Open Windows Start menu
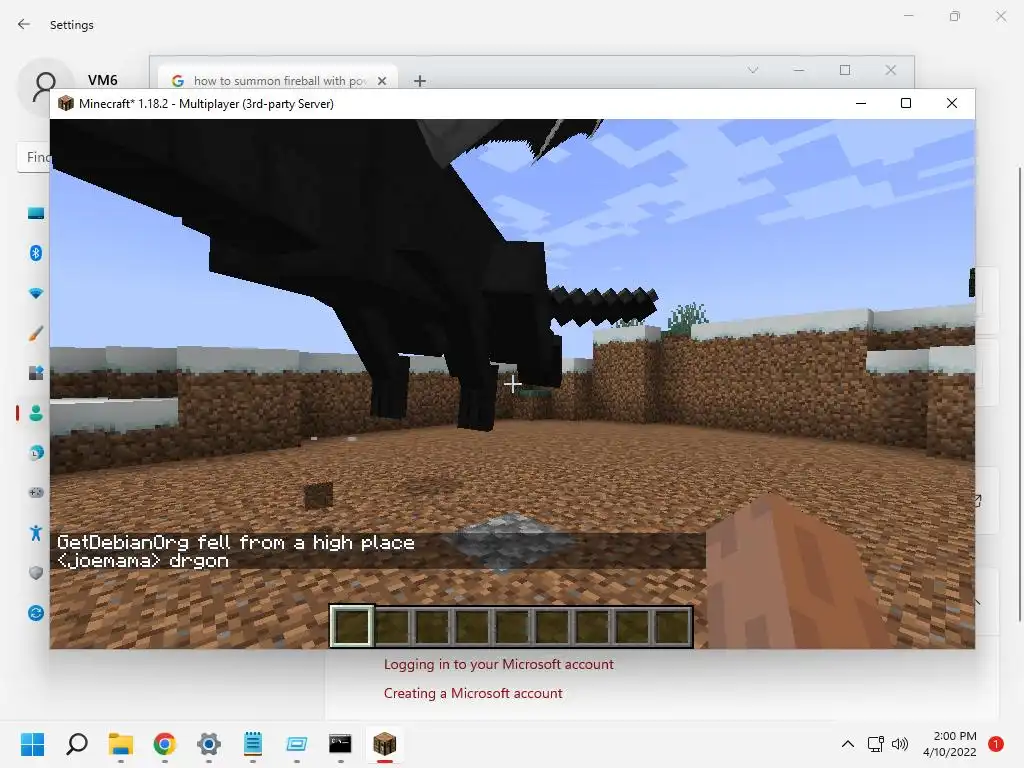1024x768 pixels. point(33,744)
